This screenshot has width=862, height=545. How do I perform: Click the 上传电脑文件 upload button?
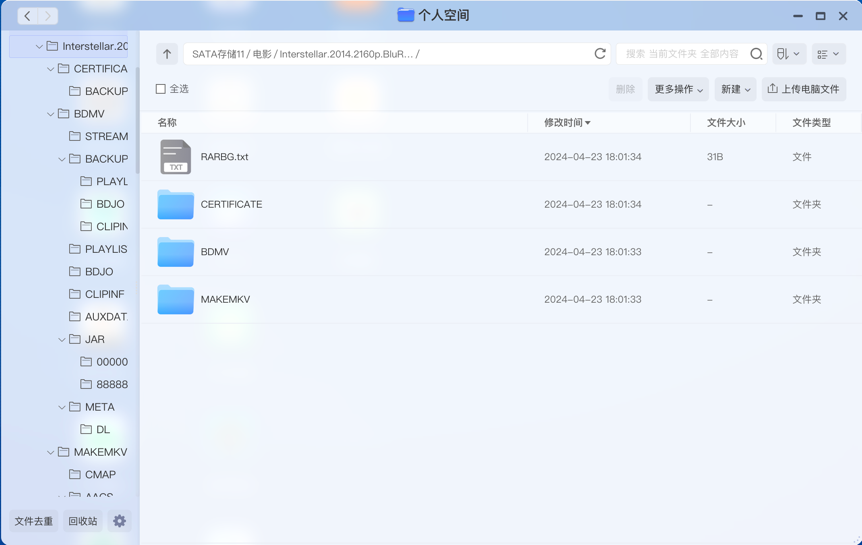click(x=804, y=89)
